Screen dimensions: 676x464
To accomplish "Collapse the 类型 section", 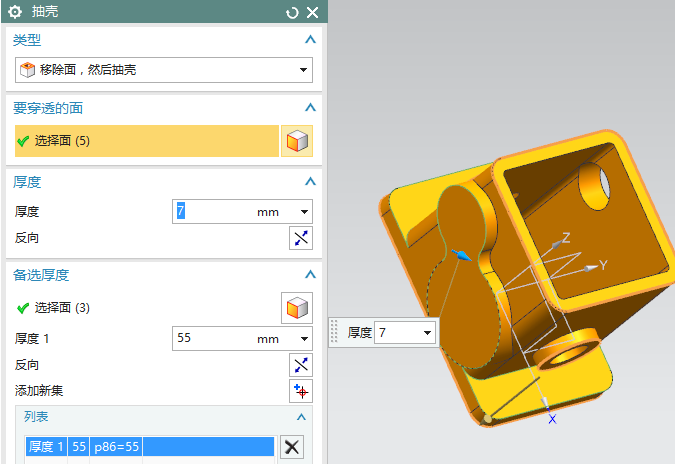I will click(x=310, y=40).
